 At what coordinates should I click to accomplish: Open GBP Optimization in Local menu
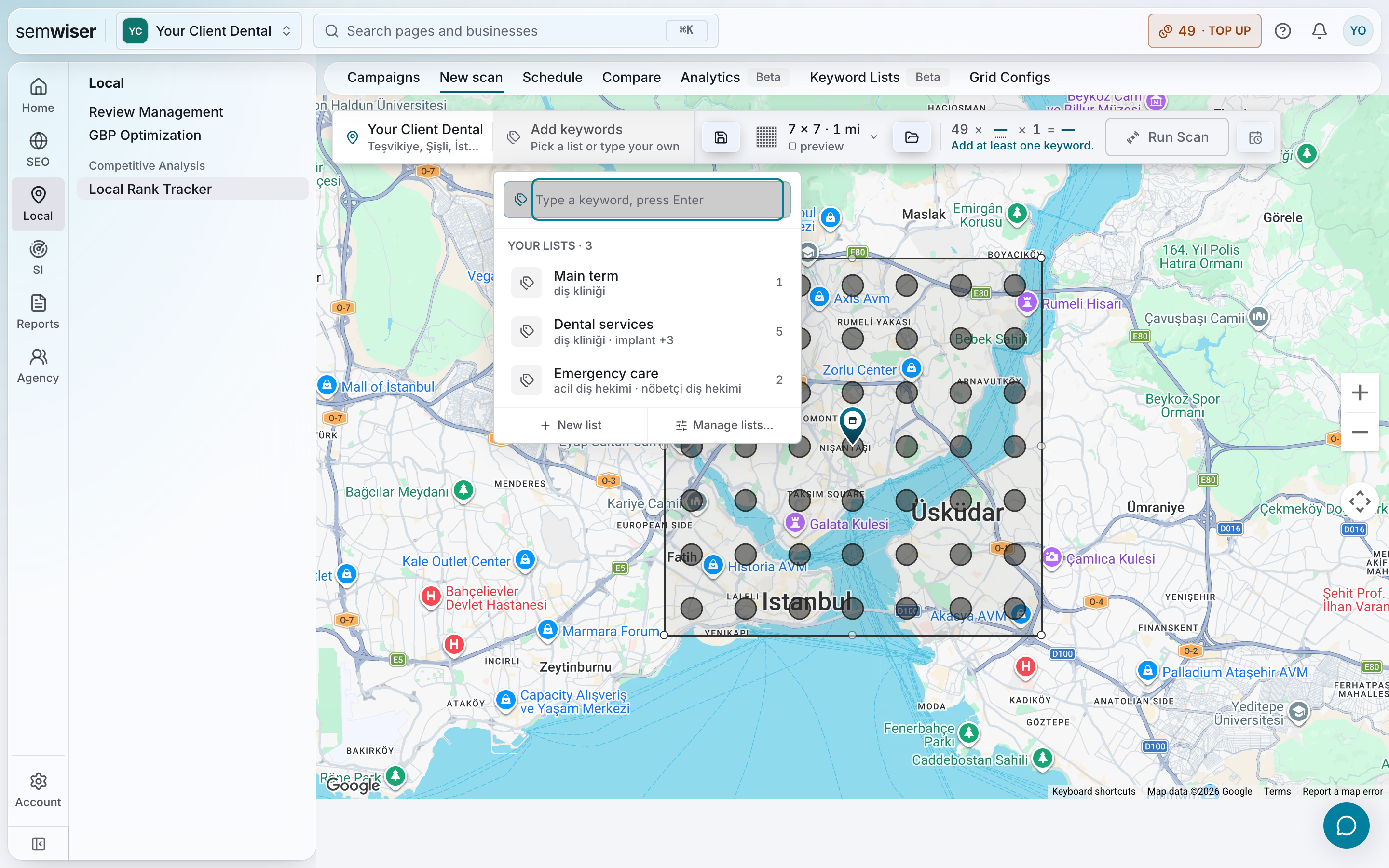click(145, 135)
